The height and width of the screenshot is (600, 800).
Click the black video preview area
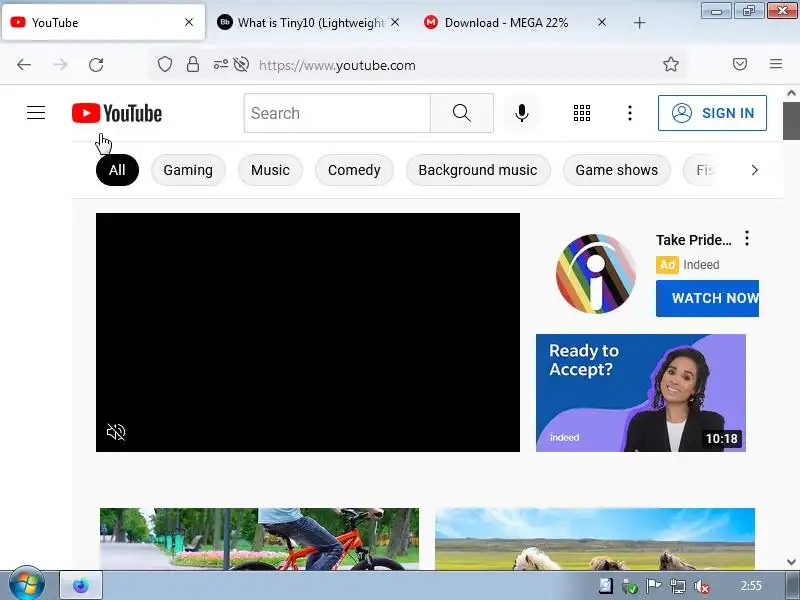[308, 332]
